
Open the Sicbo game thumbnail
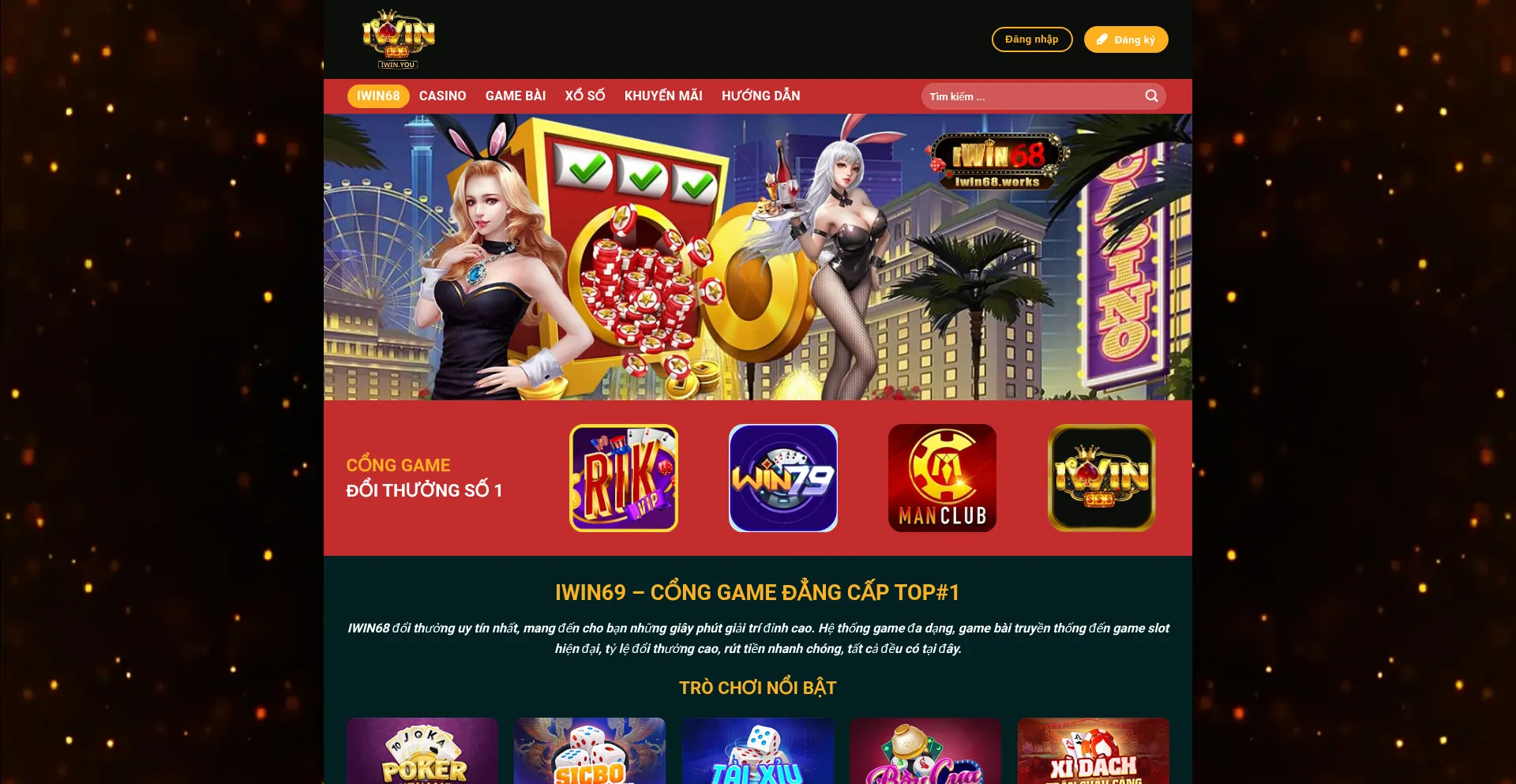pos(590,751)
